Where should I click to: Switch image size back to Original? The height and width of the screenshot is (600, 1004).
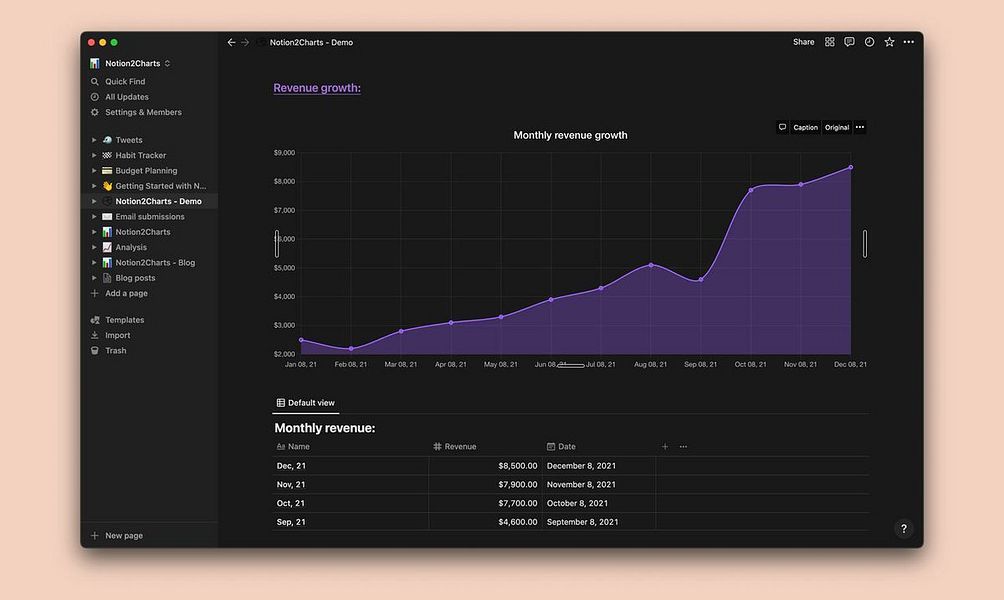pos(836,127)
